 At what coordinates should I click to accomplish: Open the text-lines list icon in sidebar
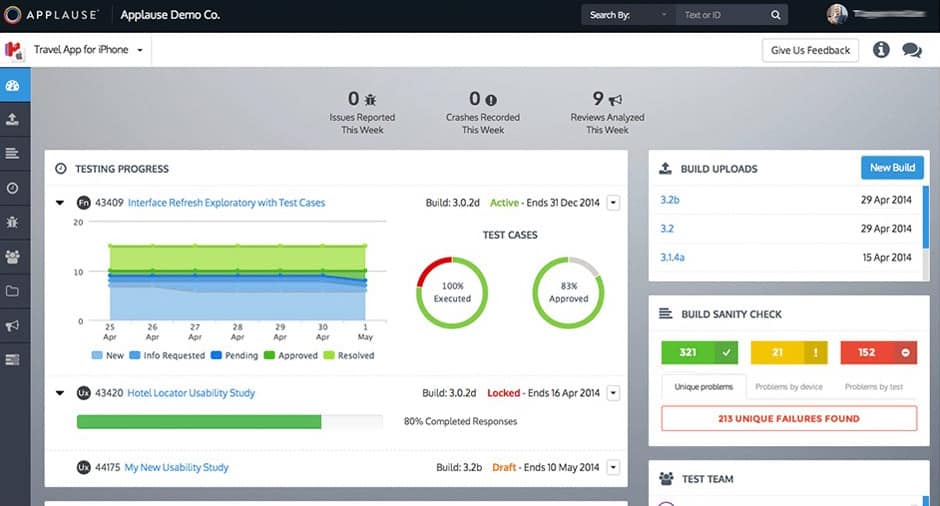click(13, 154)
